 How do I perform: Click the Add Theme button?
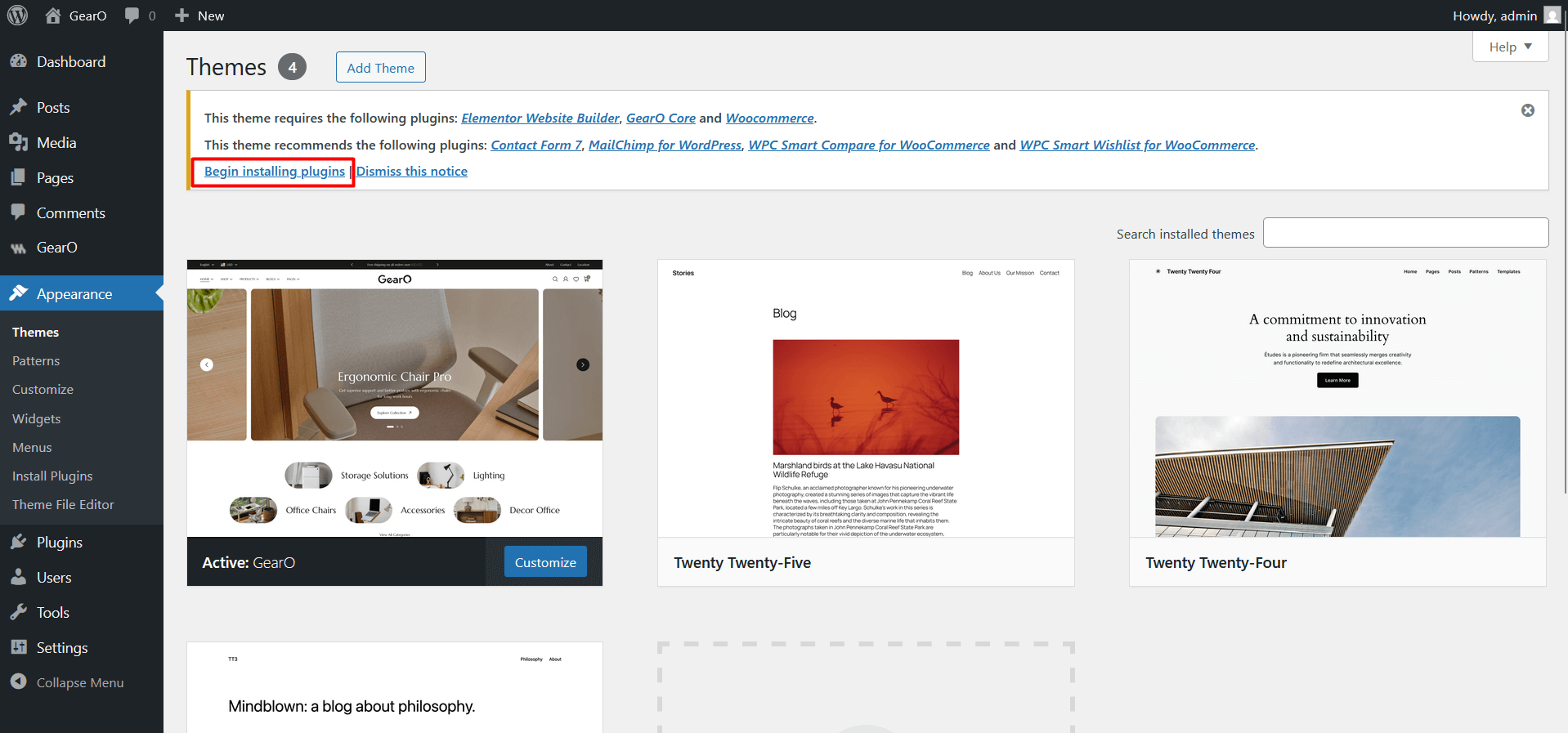(x=380, y=68)
